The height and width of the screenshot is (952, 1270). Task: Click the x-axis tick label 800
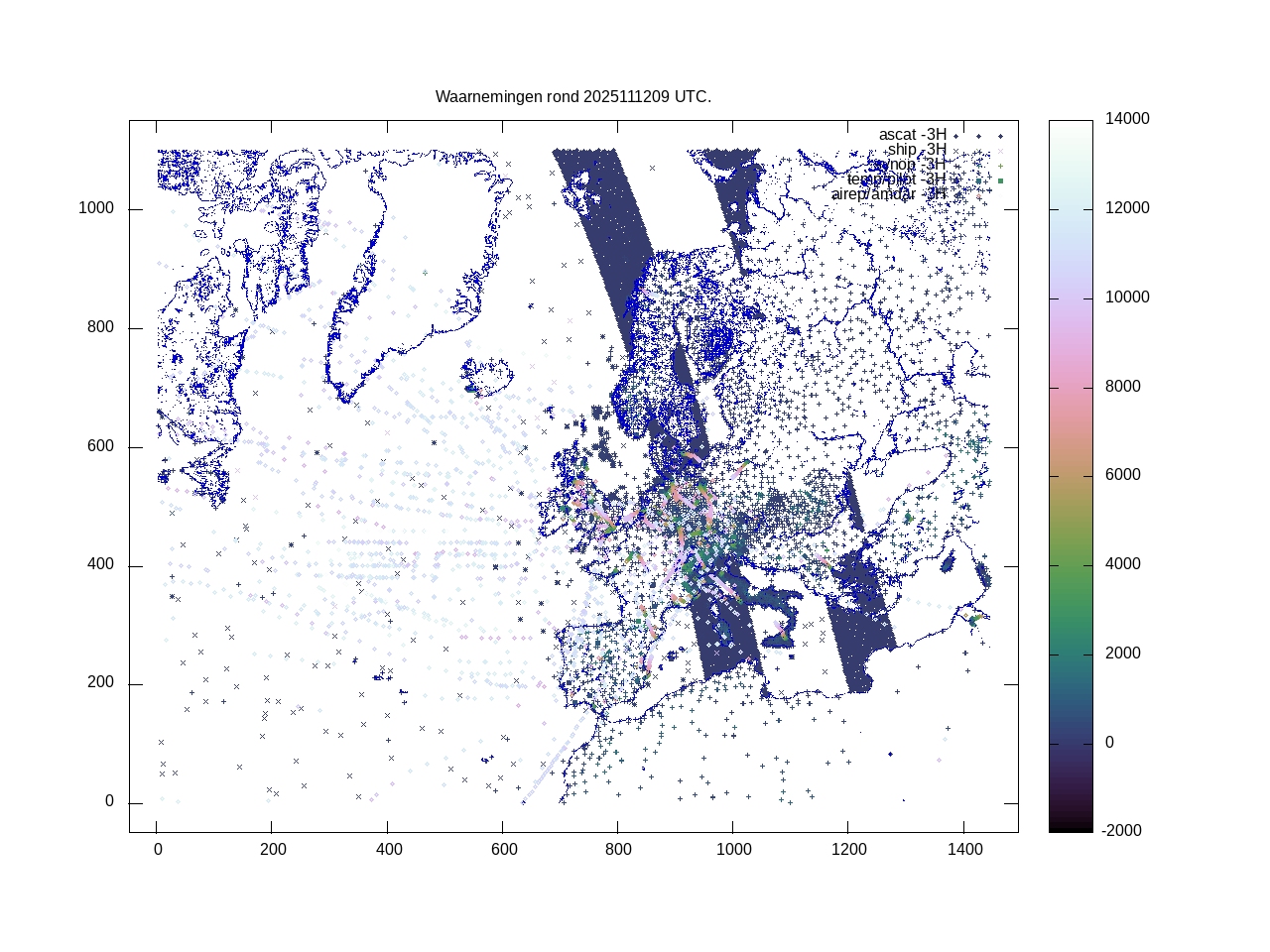(x=618, y=850)
